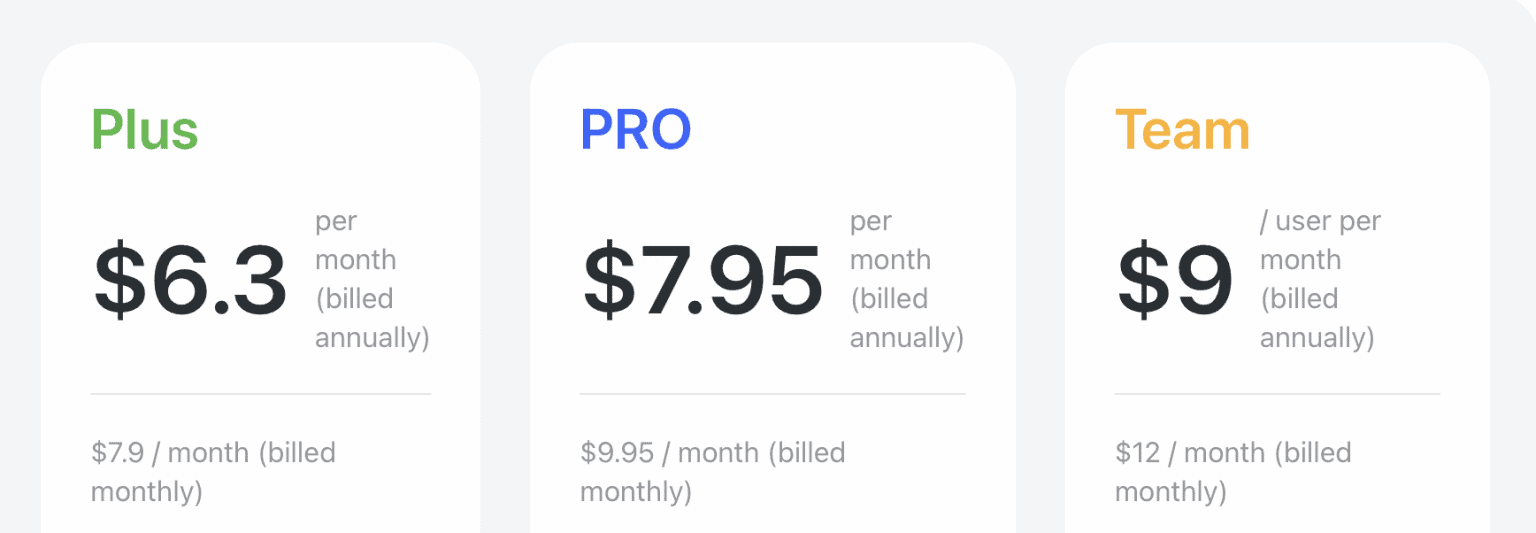The height and width of the screenshot is (533, 1536).
Task: Click the $6.3 price figure
Action: coord(190,281)
